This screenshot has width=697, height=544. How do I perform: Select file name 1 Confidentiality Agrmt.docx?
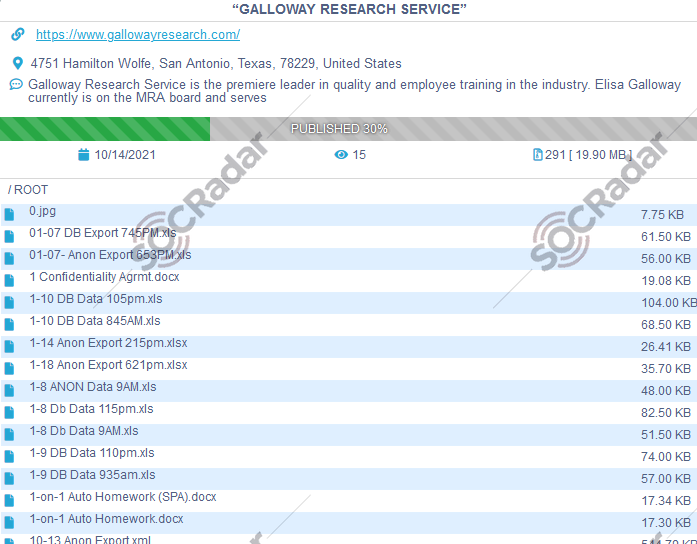[104, 277]
